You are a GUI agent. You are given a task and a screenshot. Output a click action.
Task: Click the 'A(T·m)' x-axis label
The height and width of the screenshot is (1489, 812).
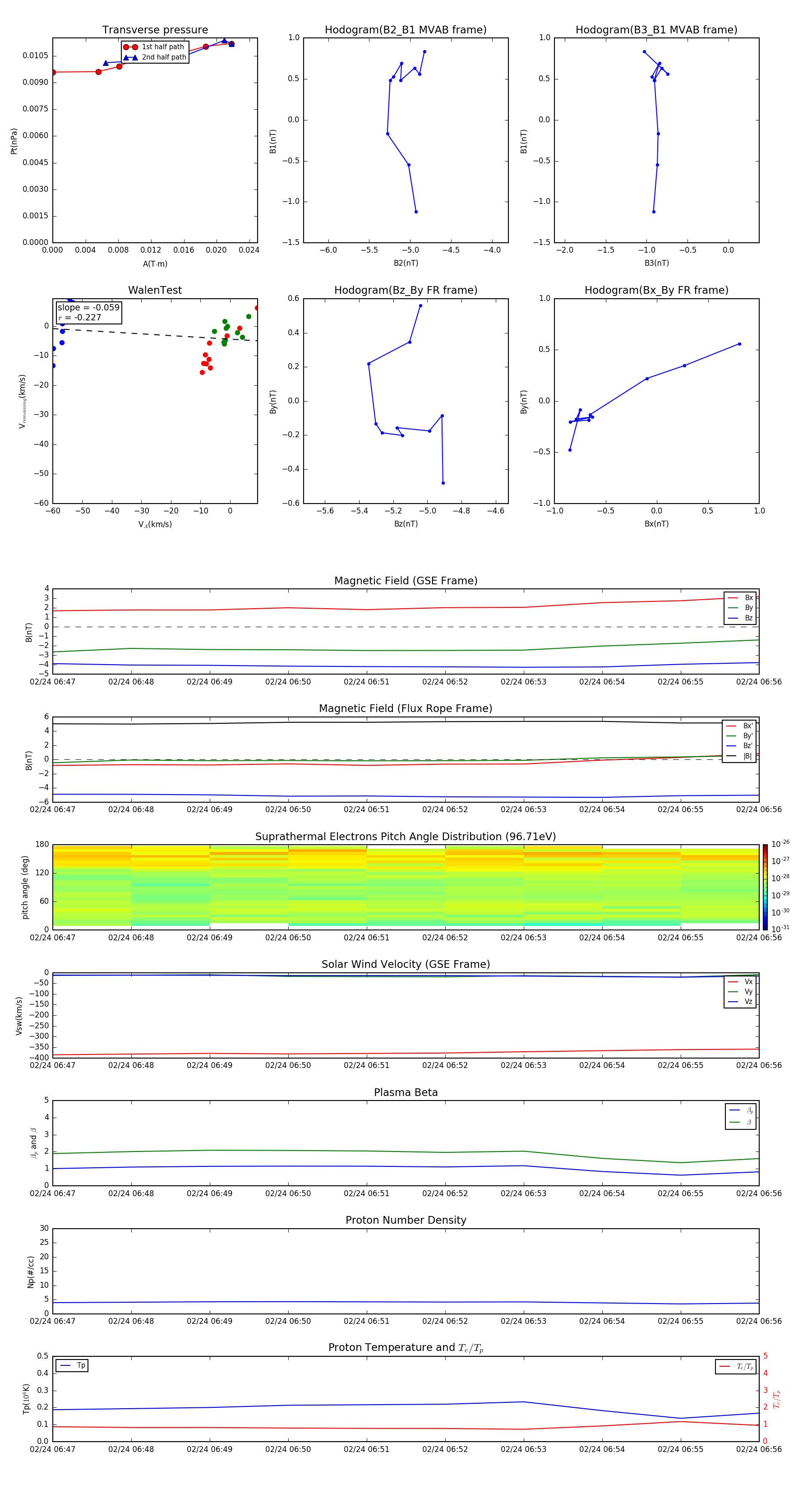tap(155, 264)
